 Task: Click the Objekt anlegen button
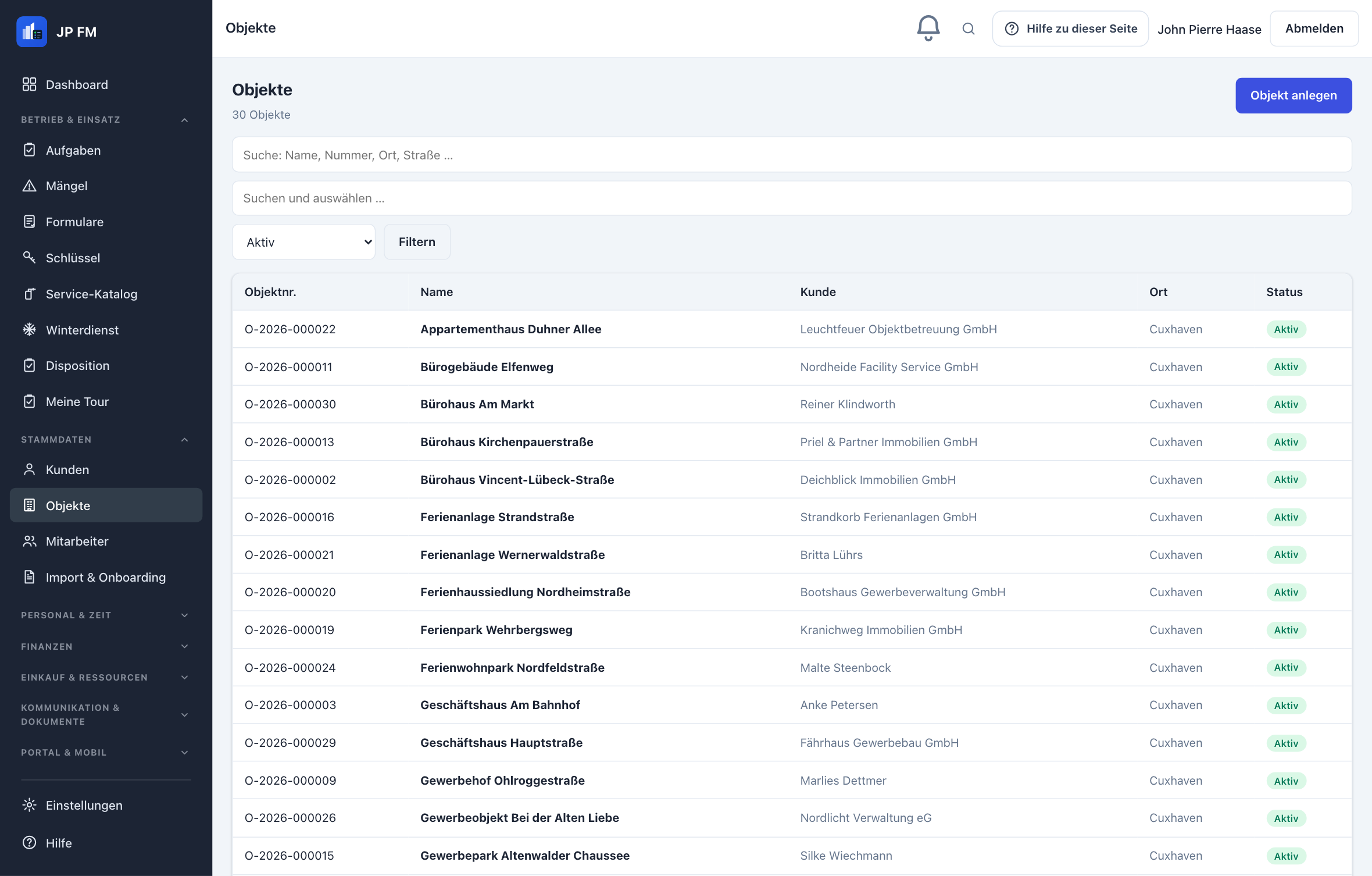click(1294, 95)
